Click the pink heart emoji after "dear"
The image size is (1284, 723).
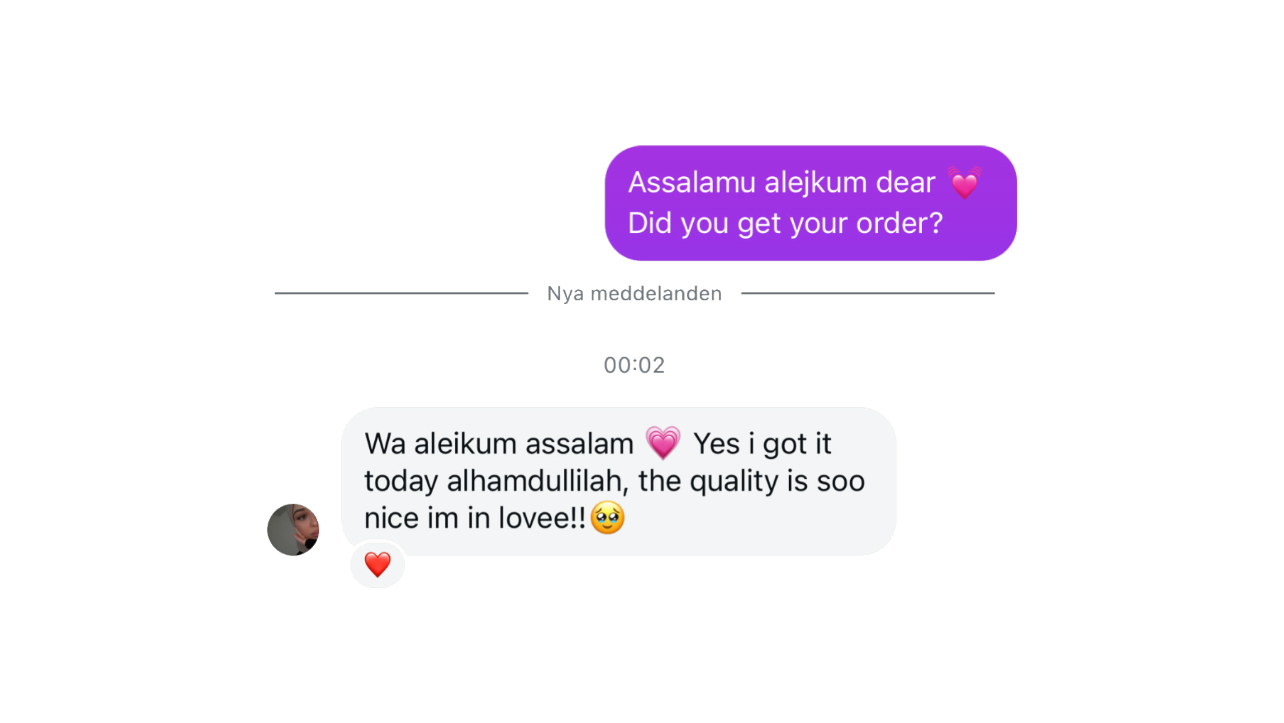click(965, 183)
